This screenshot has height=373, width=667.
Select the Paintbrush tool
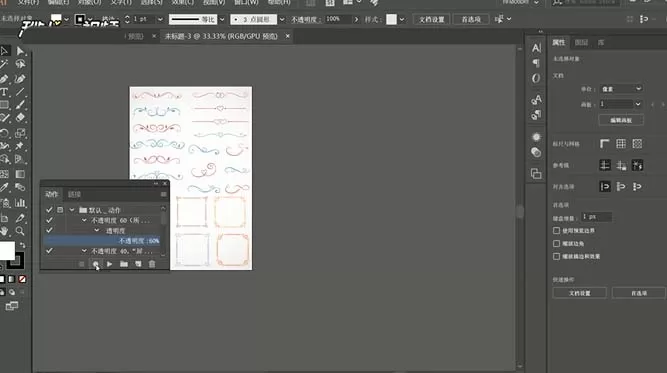tap(20, 105)
